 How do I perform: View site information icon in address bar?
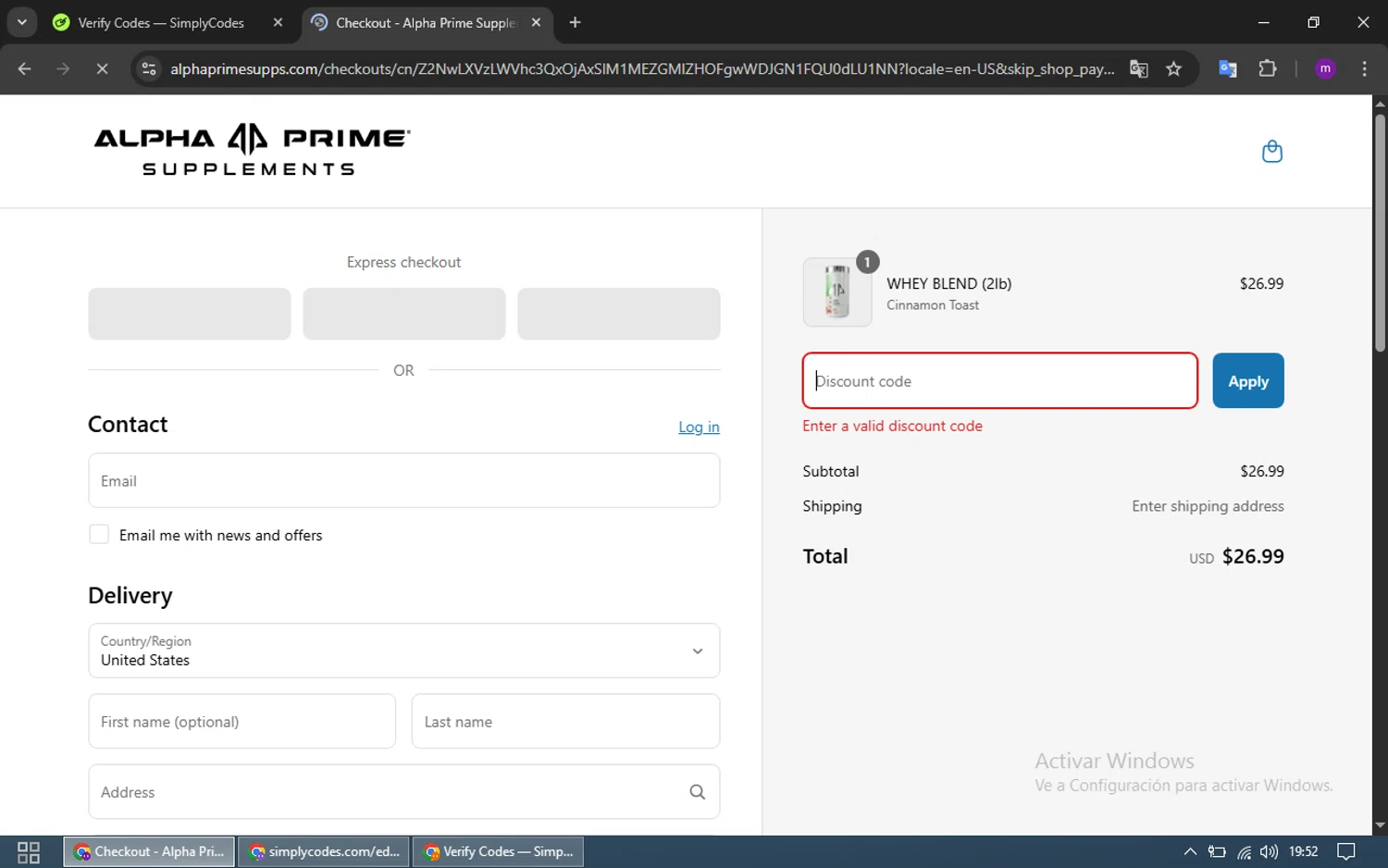(x=149, y=68)
